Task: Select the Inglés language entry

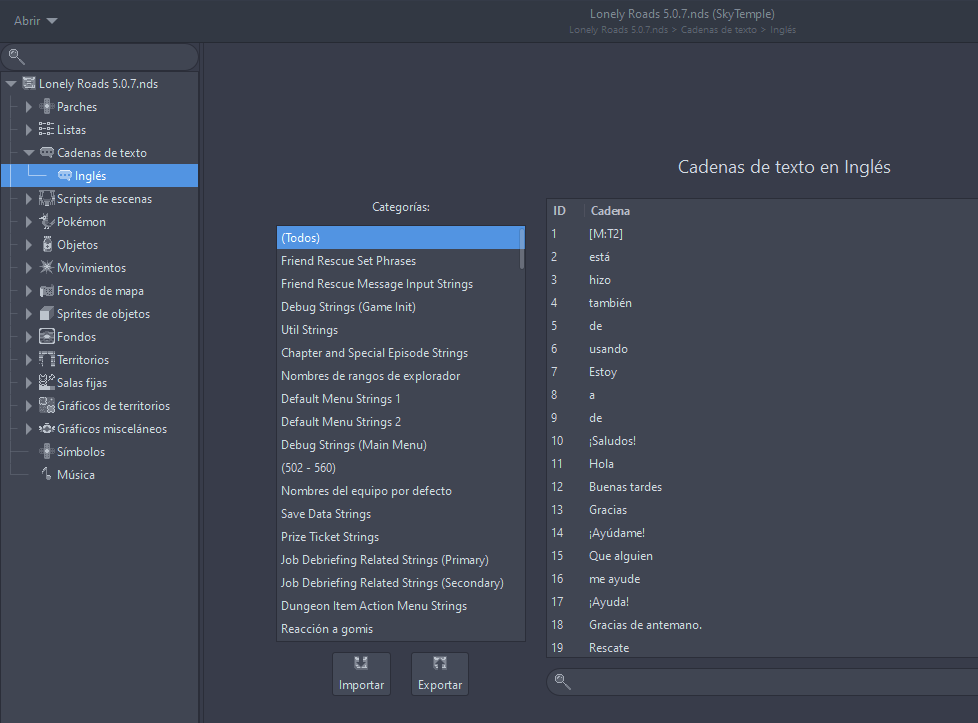Action: click(x=90, y=176)
